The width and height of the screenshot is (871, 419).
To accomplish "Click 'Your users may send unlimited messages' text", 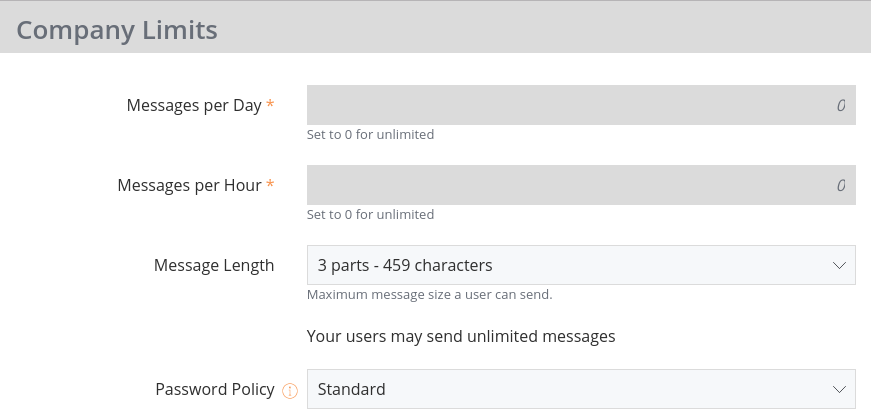I will (461, 336).
